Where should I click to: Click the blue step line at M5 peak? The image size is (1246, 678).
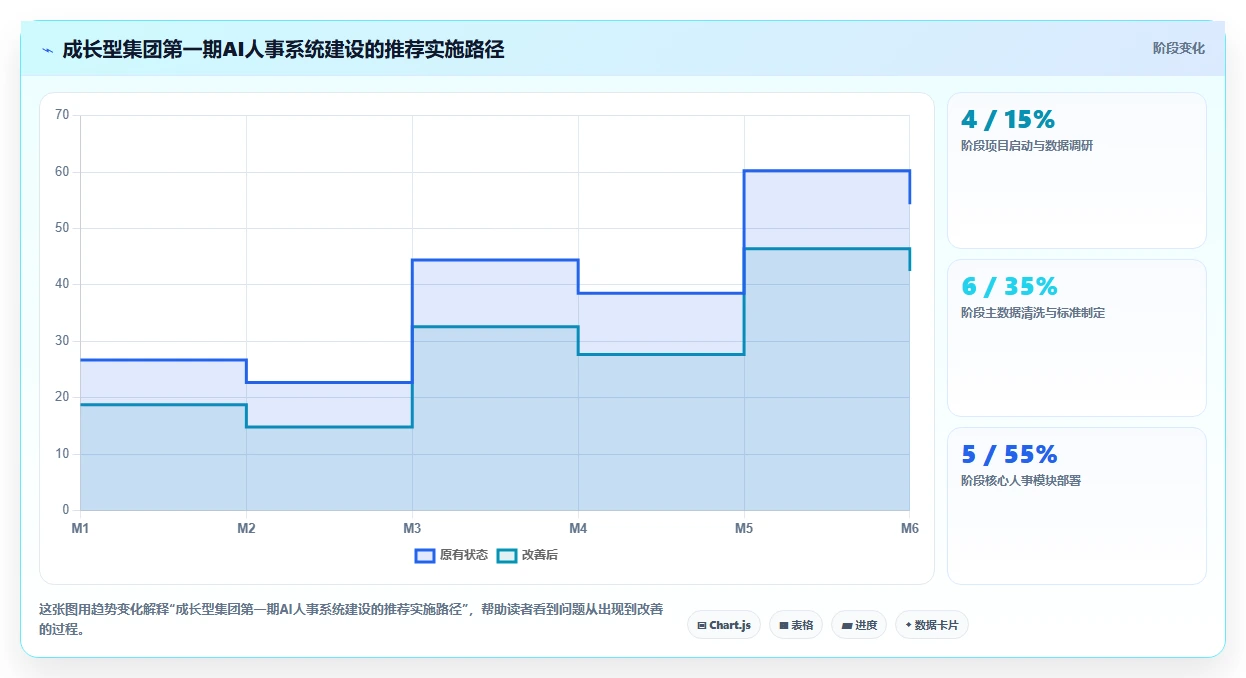click(x=826, y=171)
